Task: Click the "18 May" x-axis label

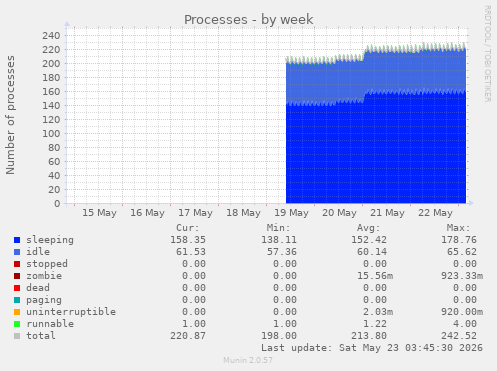Action: (243, 213)
